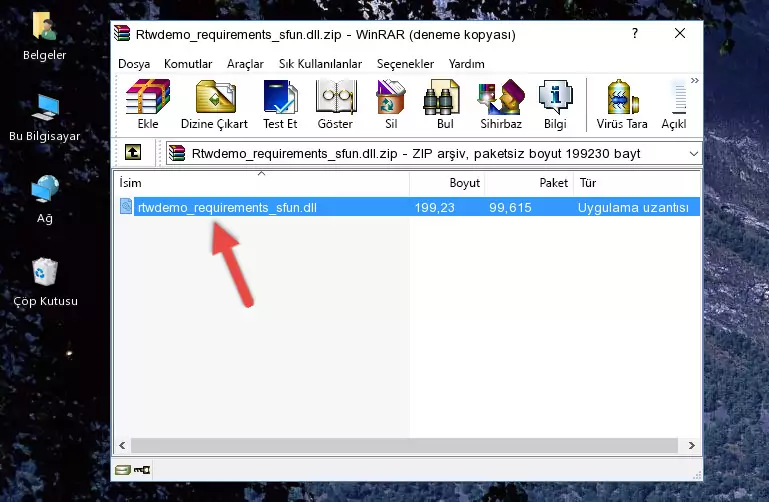
Task: Expand the toolbar overflow chevron
Action: [x=694, y=80]
